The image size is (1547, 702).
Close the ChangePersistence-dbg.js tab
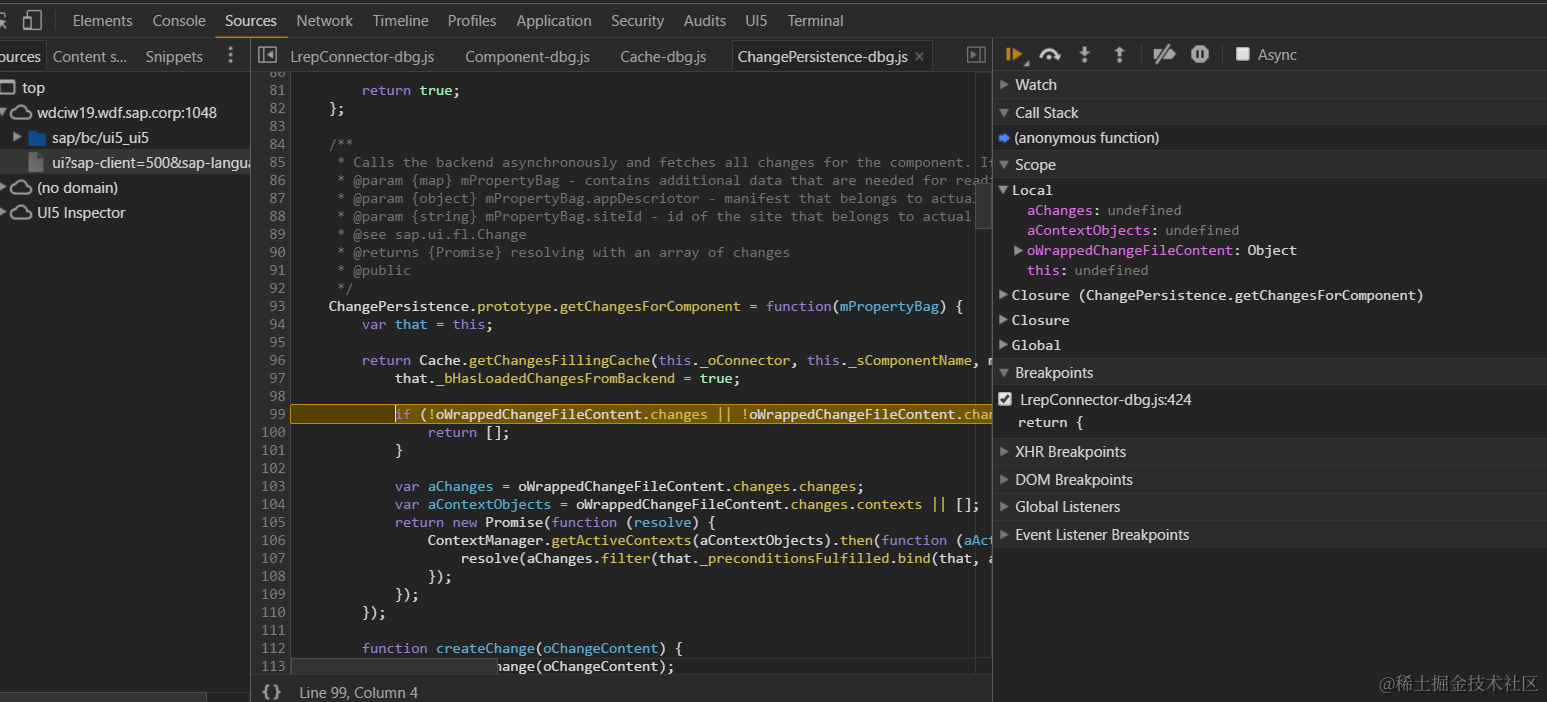pyautogui.click(x=919, y=57)
